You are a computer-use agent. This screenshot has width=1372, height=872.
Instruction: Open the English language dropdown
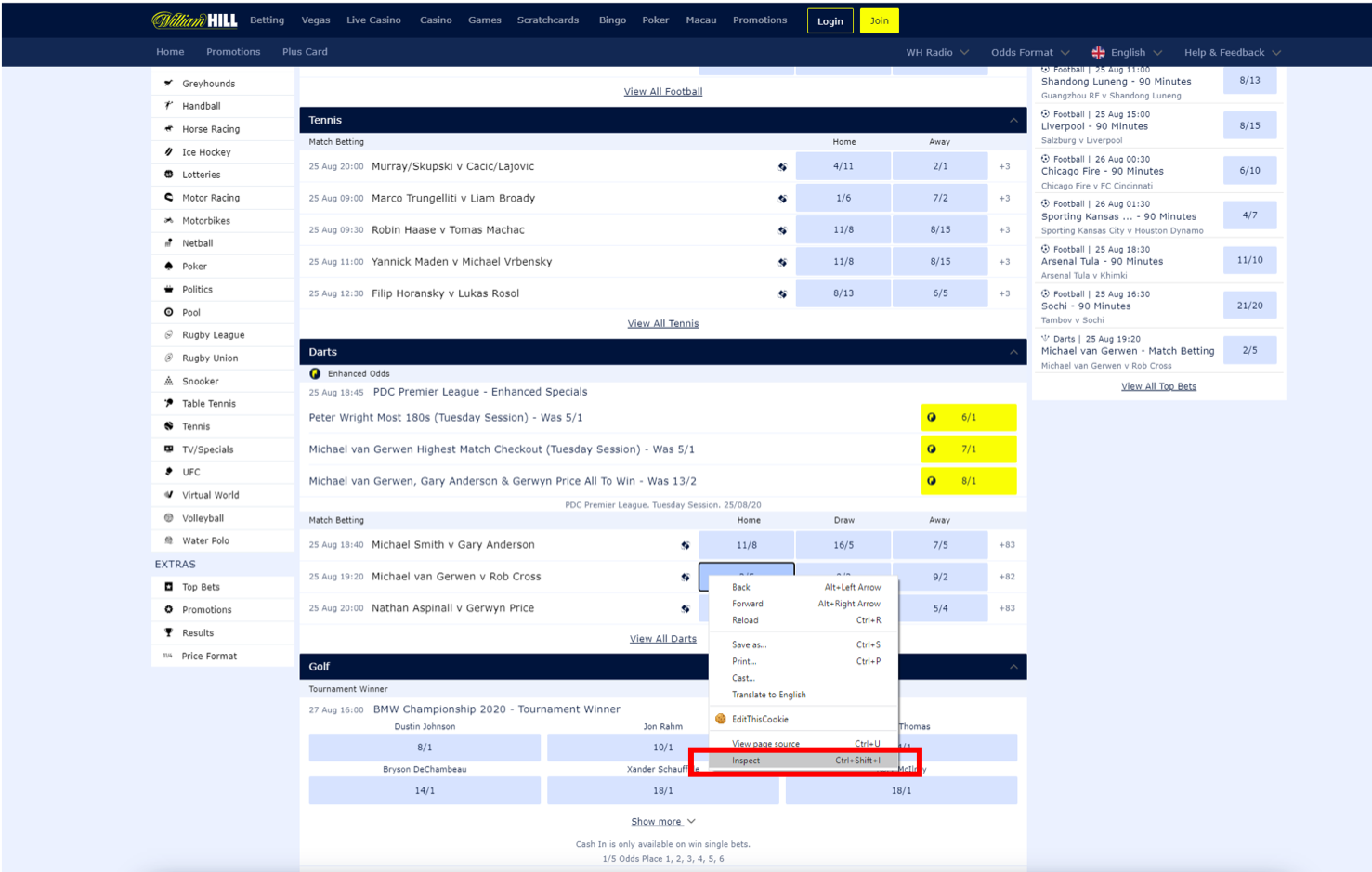tap(1127, 52)
